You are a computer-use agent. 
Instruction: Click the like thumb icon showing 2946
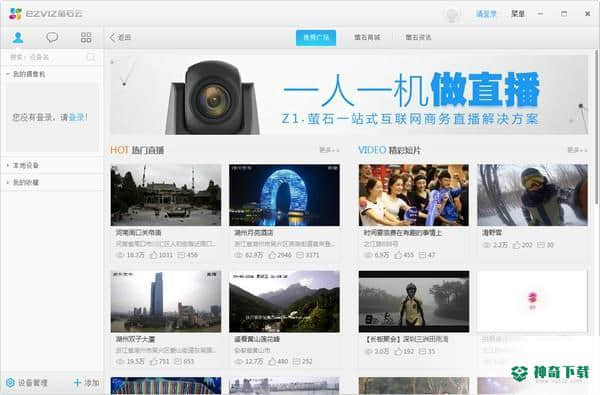(x=272, y=255)
